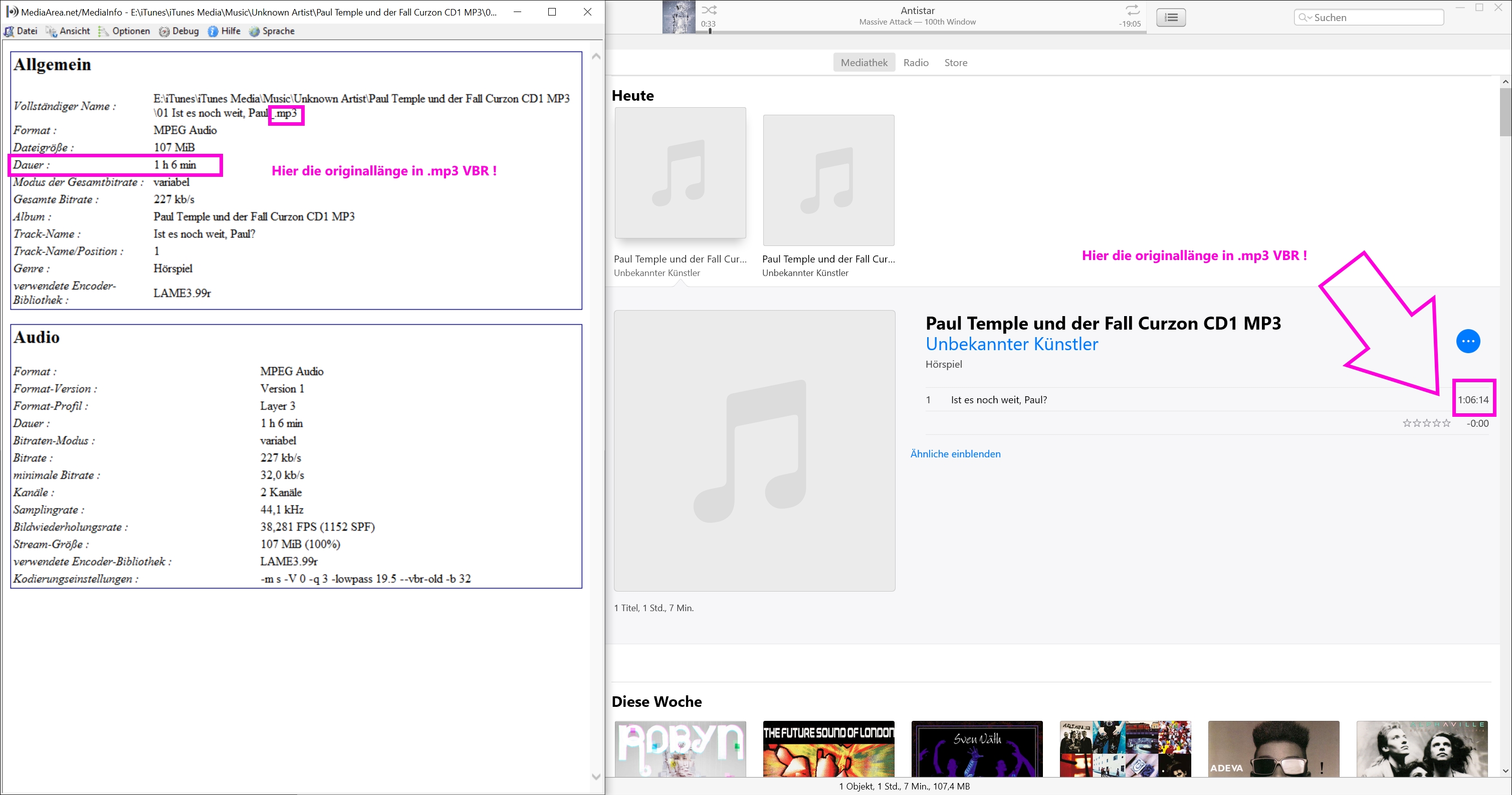
Task: Click the Ähnliche einblenden link
Action: point(955,453)
